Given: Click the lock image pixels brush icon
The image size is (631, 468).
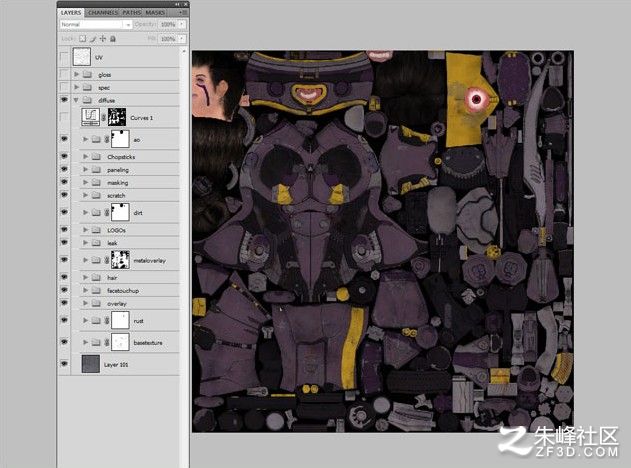Looking at the screenshot, I should (93, 39).
